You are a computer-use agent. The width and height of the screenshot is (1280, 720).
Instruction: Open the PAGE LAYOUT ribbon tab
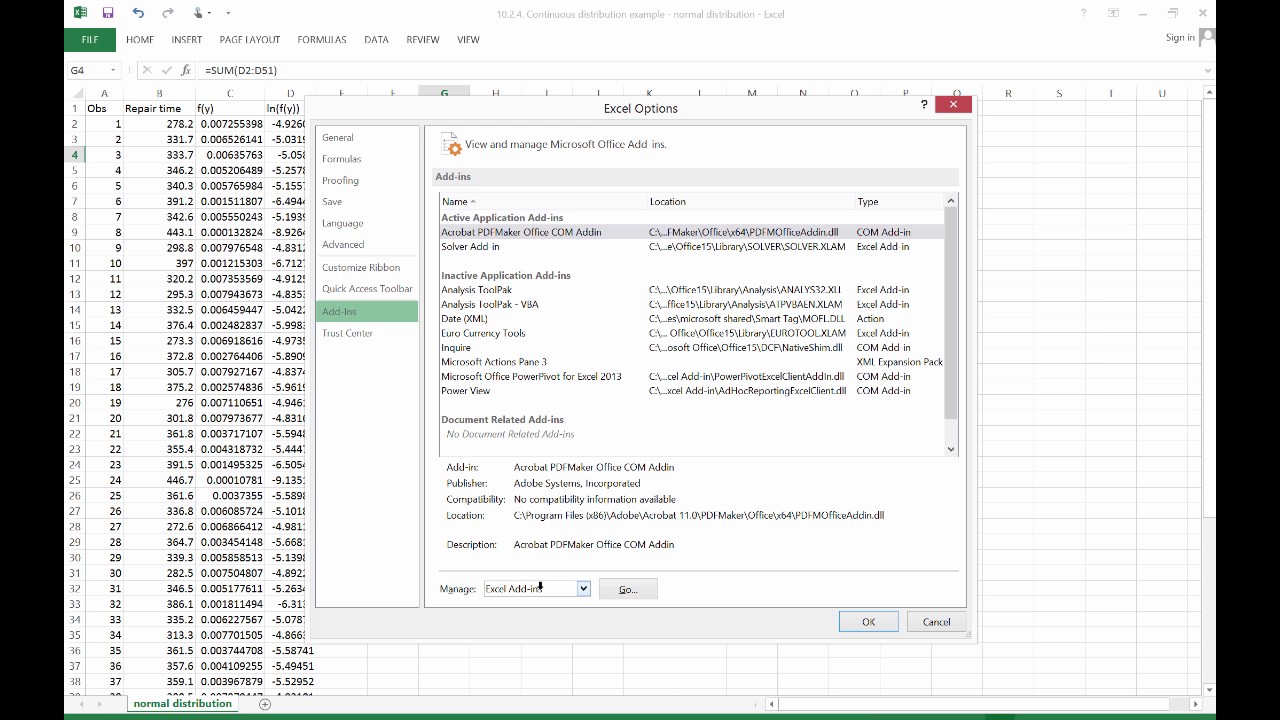250,40
